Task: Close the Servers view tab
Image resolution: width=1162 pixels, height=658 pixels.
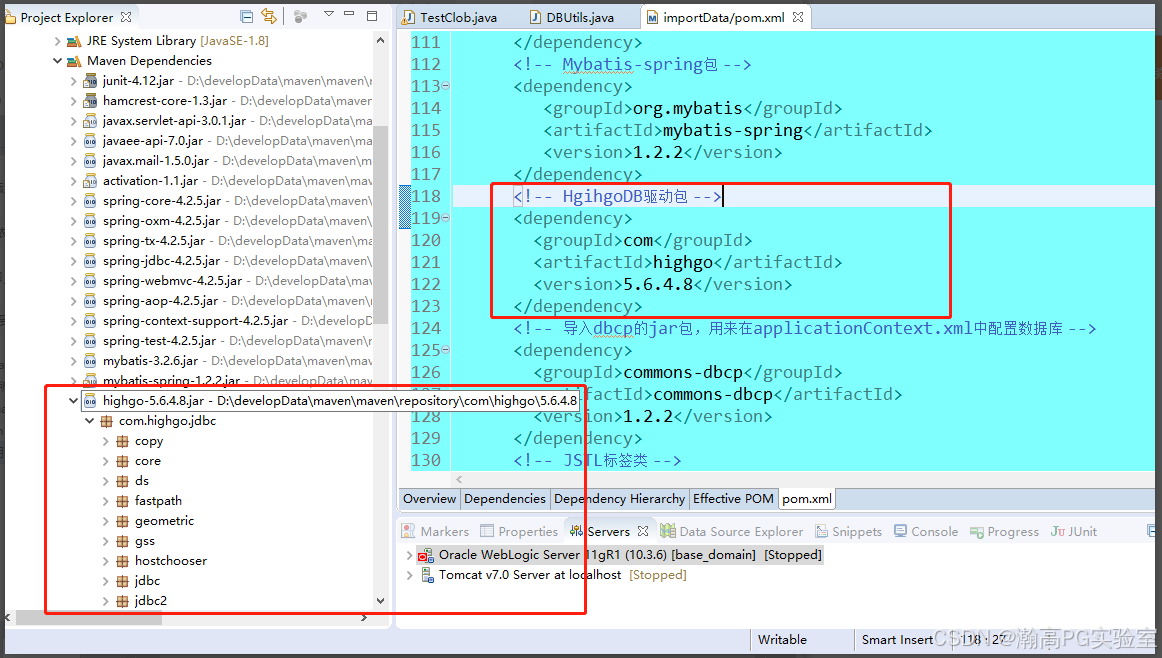Action: [x=643, y=531]
